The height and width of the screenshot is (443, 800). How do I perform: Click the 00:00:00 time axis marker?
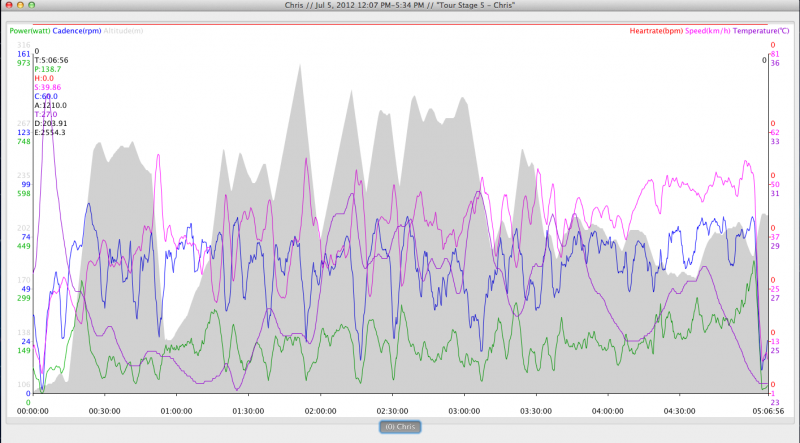(x=33, y=410)
